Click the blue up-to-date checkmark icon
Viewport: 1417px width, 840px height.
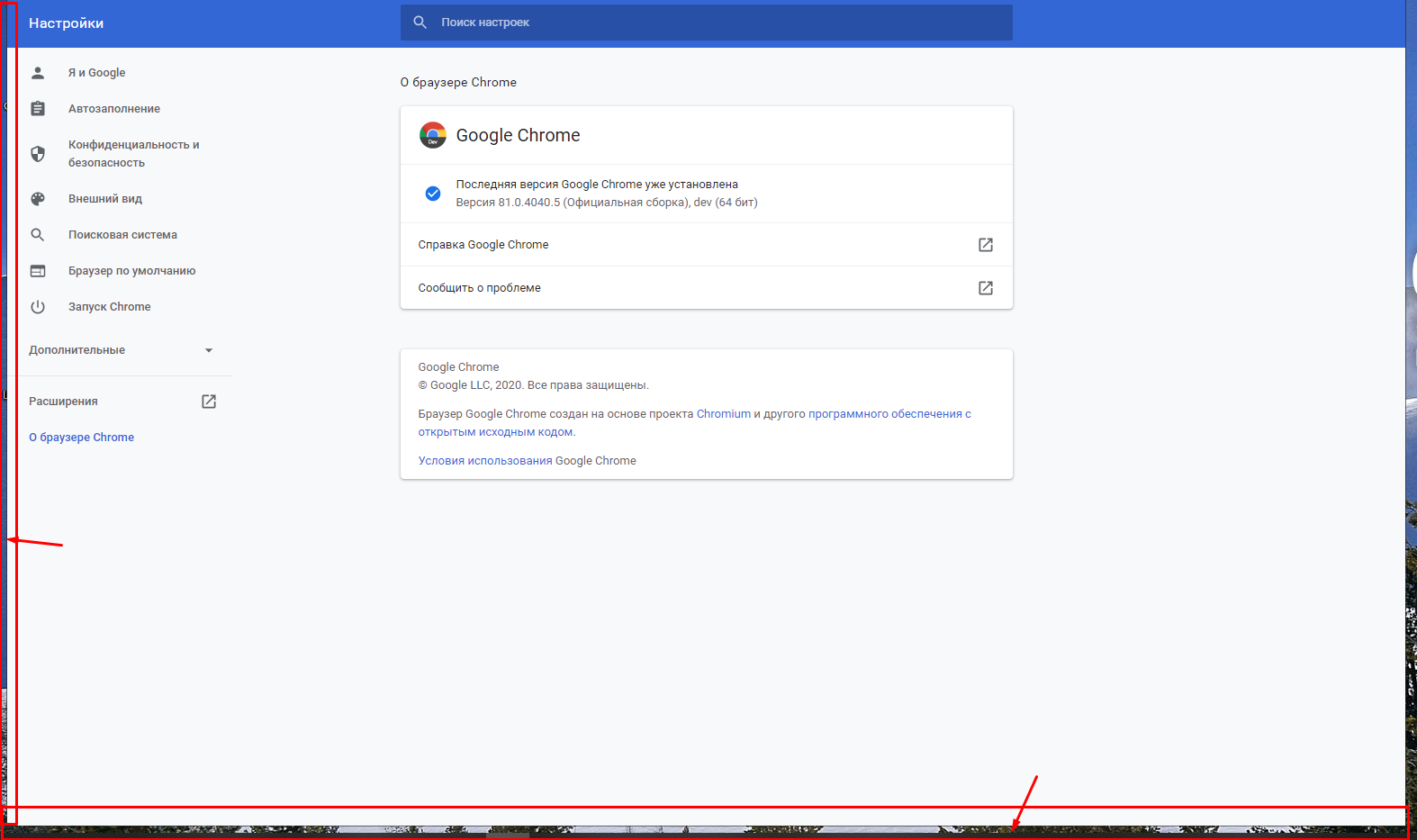(x=433, y=194)
